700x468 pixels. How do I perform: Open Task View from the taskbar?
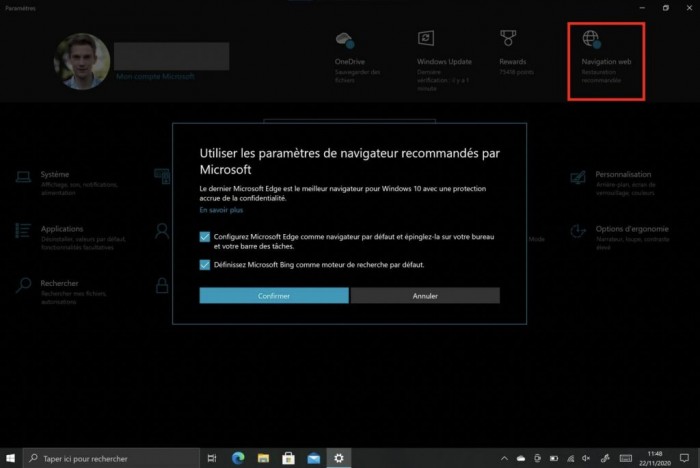[212, 458]
